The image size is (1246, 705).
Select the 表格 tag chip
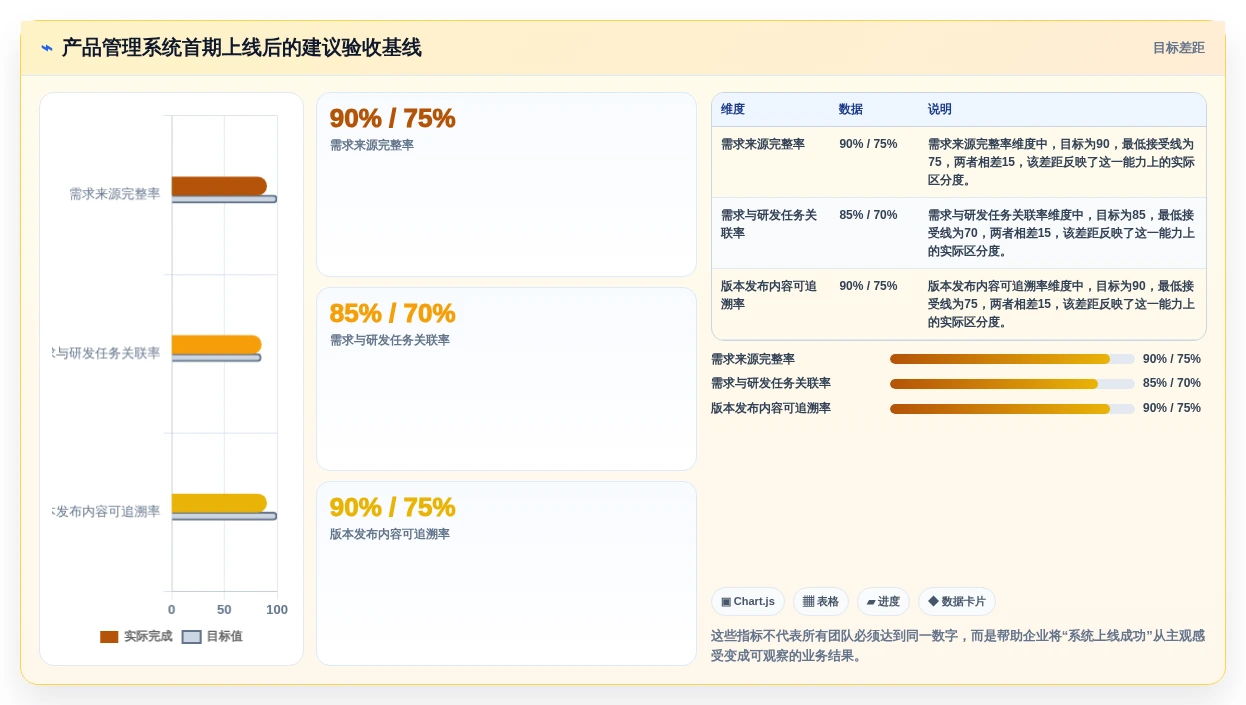click(821, 602)
